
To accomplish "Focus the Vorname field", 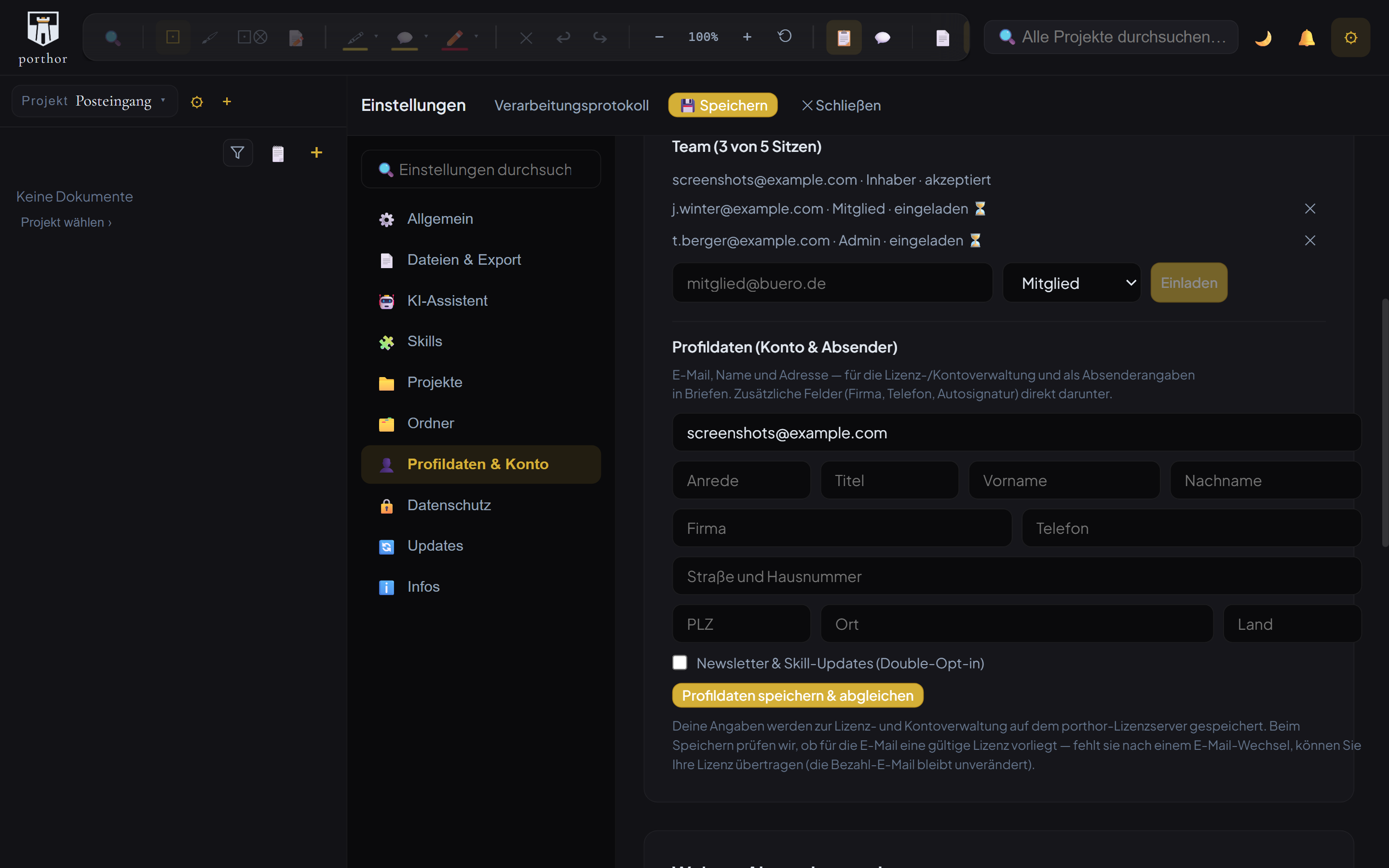I will [x=1064, y=480].
